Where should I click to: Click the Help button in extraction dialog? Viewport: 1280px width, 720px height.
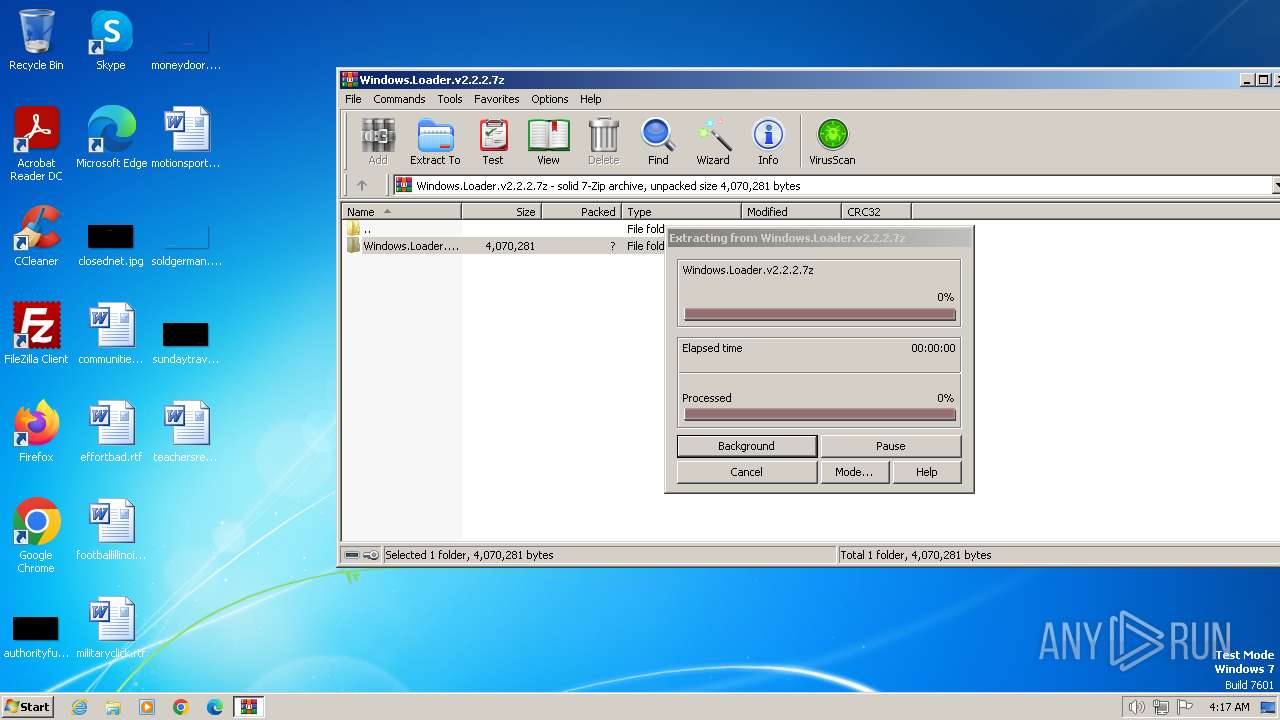pos(927,472)
